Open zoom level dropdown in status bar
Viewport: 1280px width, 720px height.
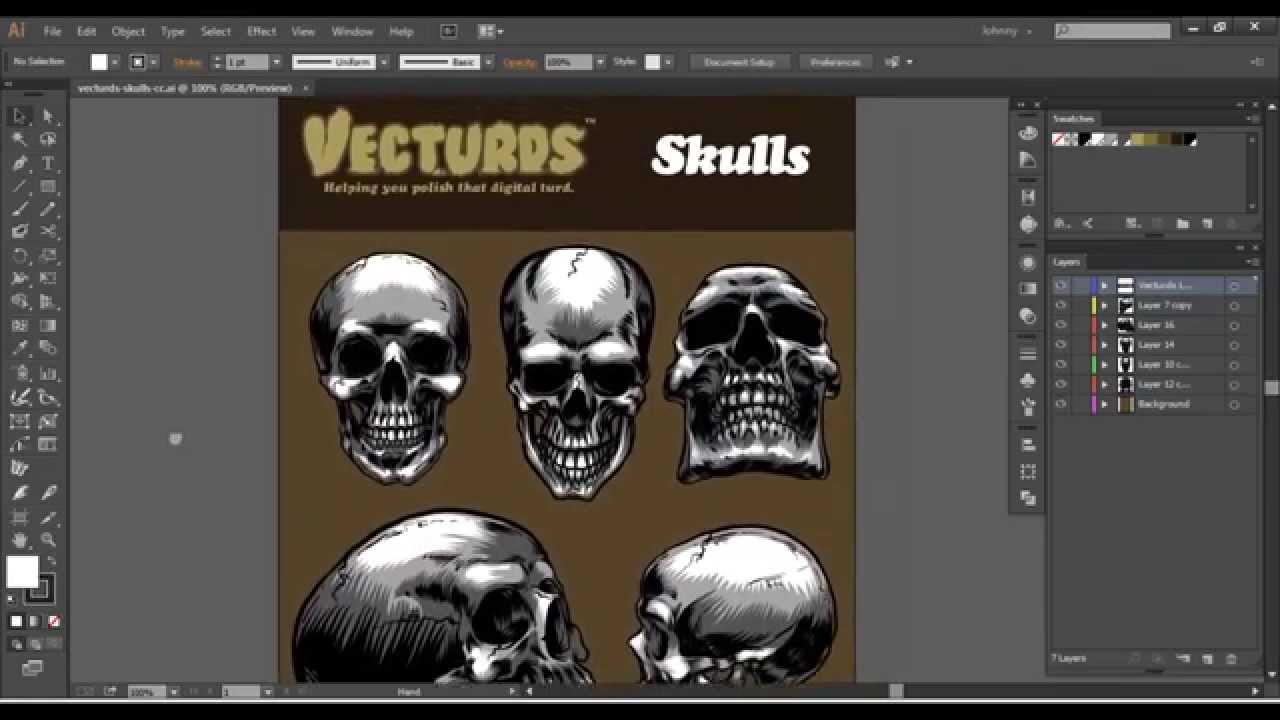pyautogui.click(x=173, y=692)
